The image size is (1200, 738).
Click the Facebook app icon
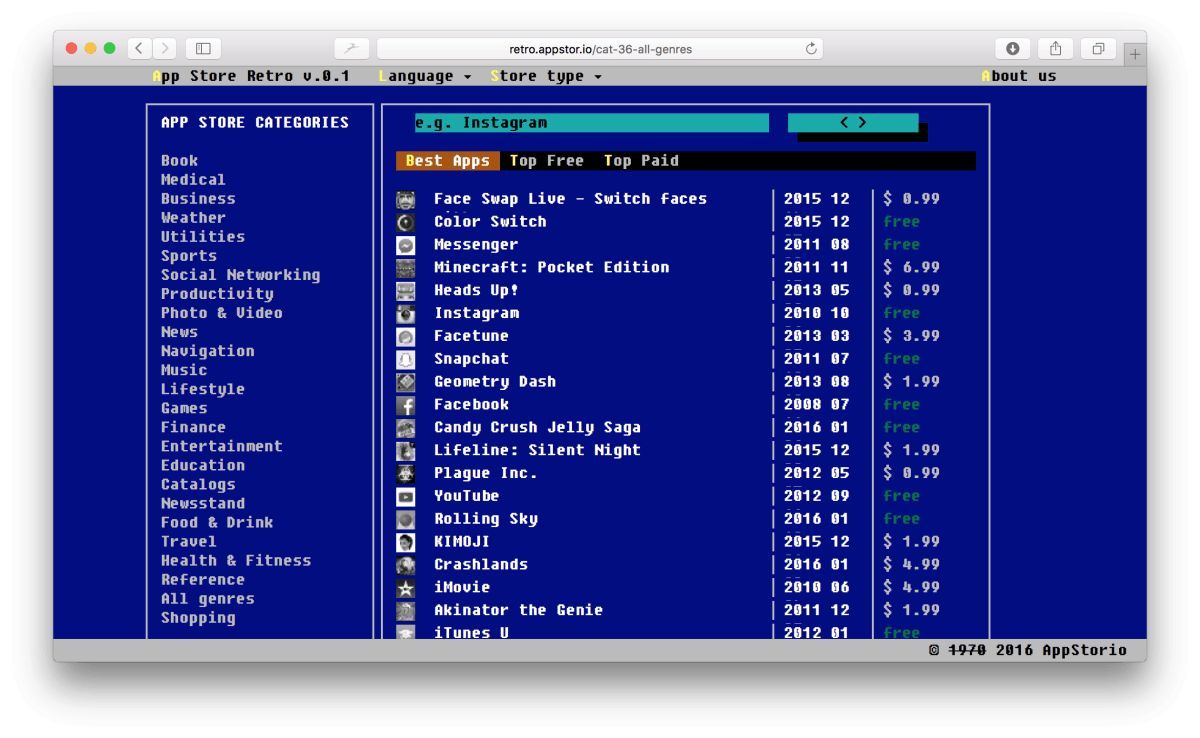[x=406, y=405]
